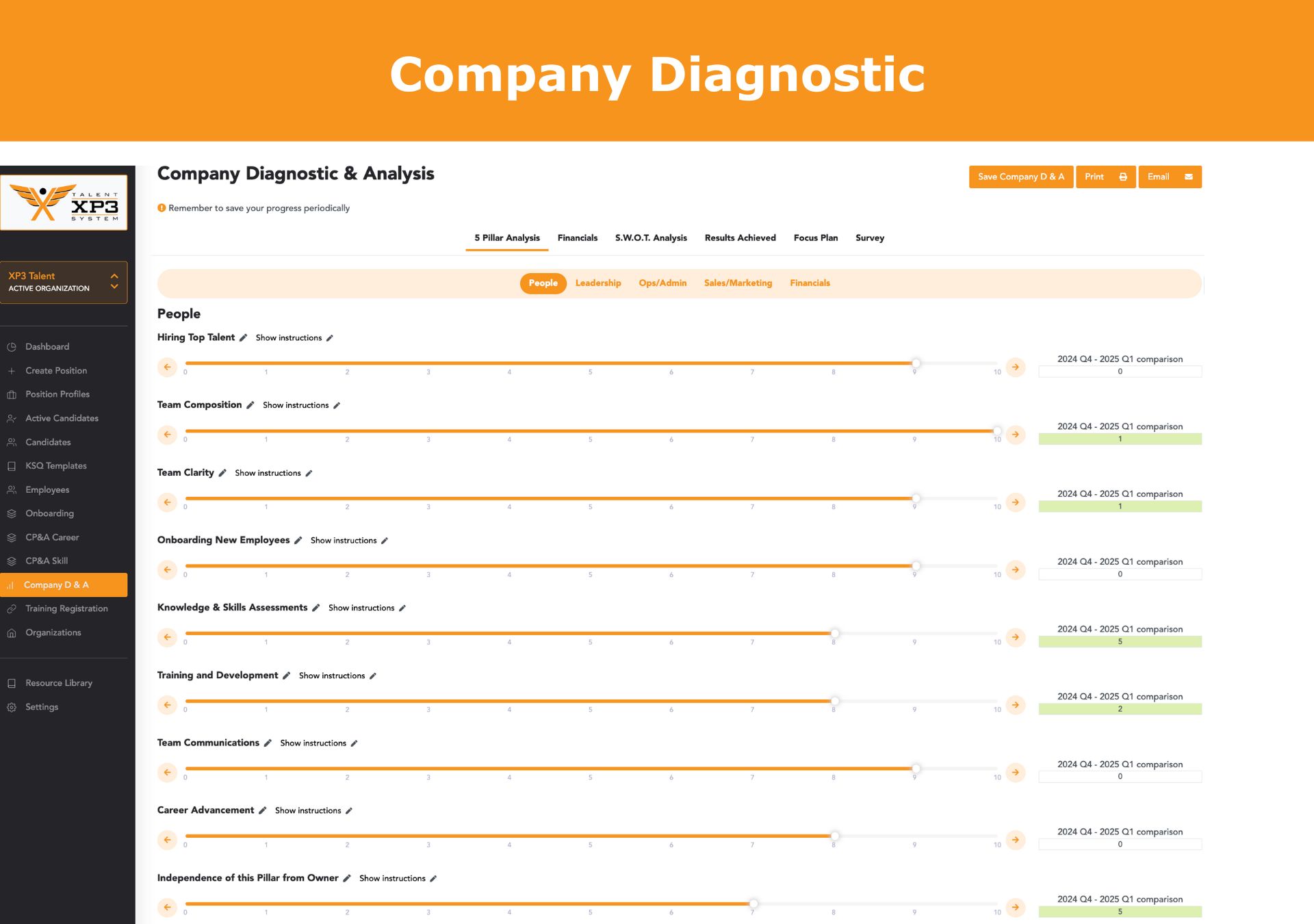Click pencil icon next to Hiring Top Talent

click(243, 337)
